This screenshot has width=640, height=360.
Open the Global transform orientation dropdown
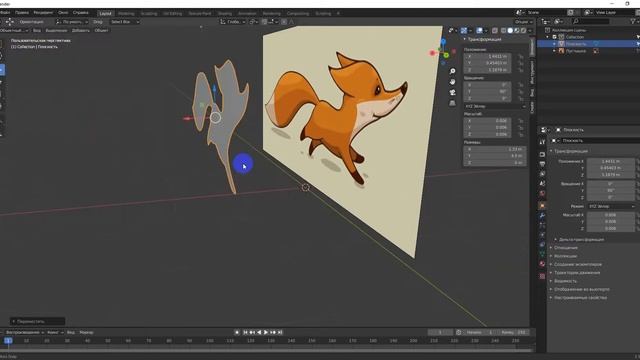pyautogui.click(x=233, y=22)
